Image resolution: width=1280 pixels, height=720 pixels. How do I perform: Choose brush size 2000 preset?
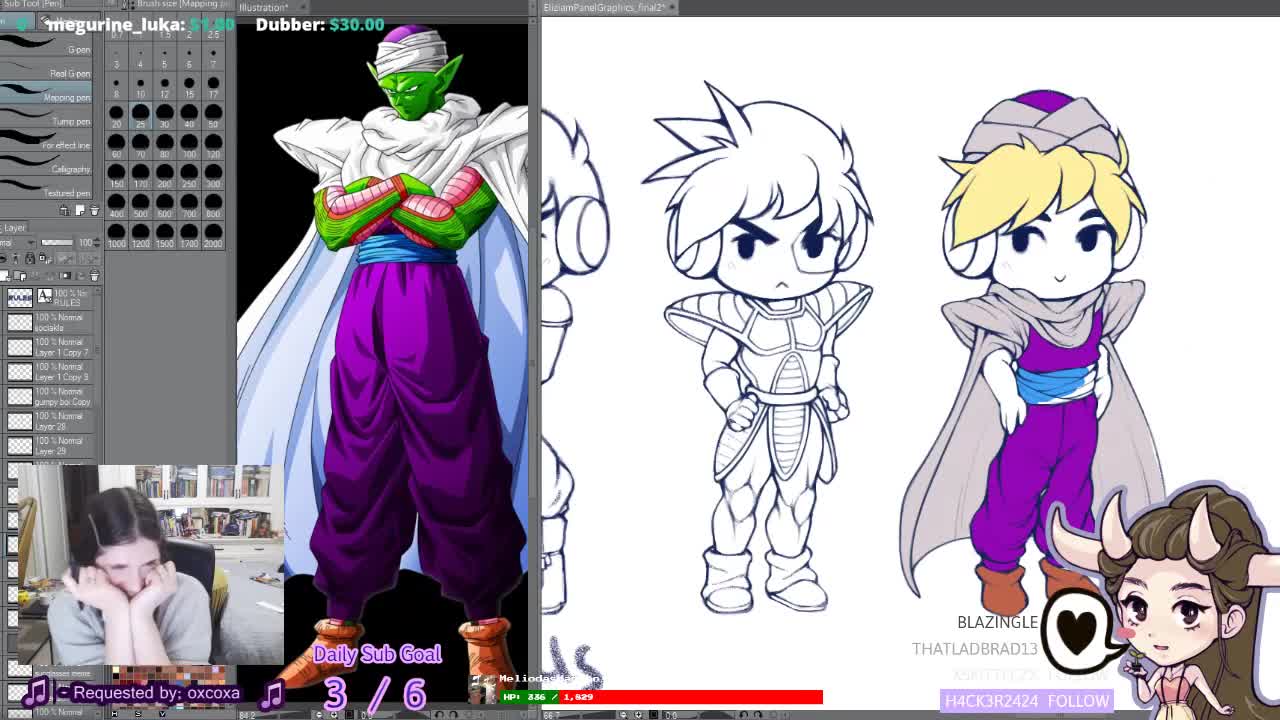tap(213, 236)
